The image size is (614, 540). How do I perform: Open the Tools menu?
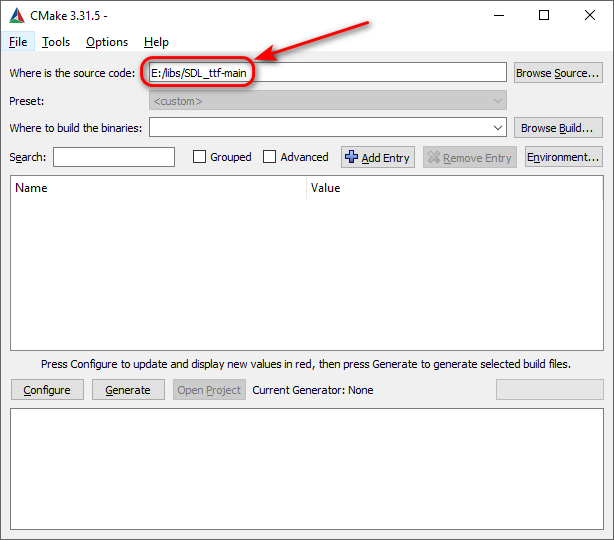56,42
